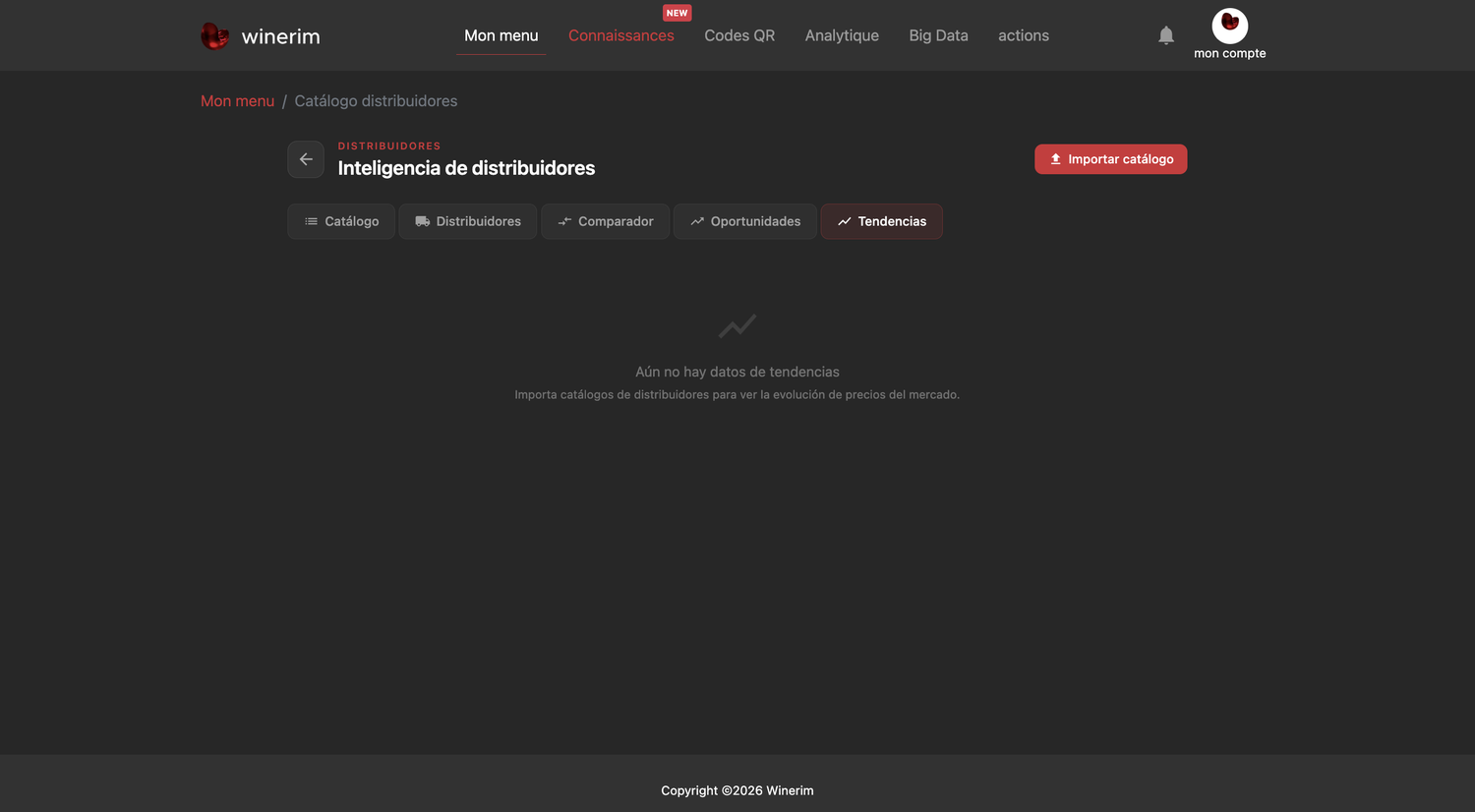The width and height of the screenshot is (1475, 812).
Task: Click the DISTRIBUIDORES label above the title
Action: (389, 145)
